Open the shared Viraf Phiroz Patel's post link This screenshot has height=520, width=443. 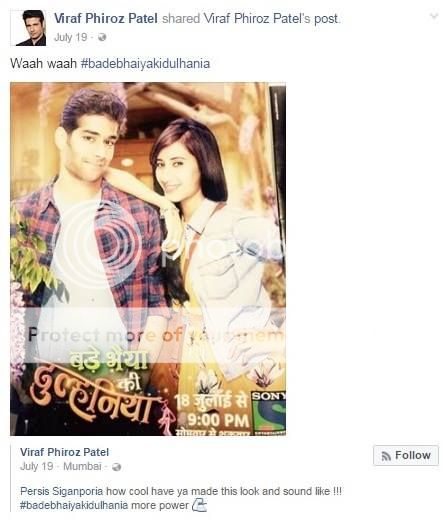pos(271,19)
